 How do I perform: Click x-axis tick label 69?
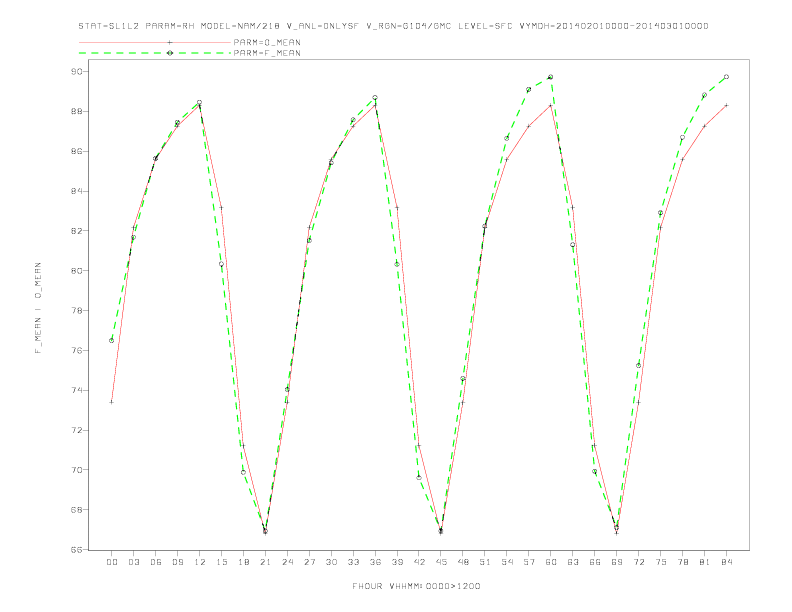(x=617, y=562)
